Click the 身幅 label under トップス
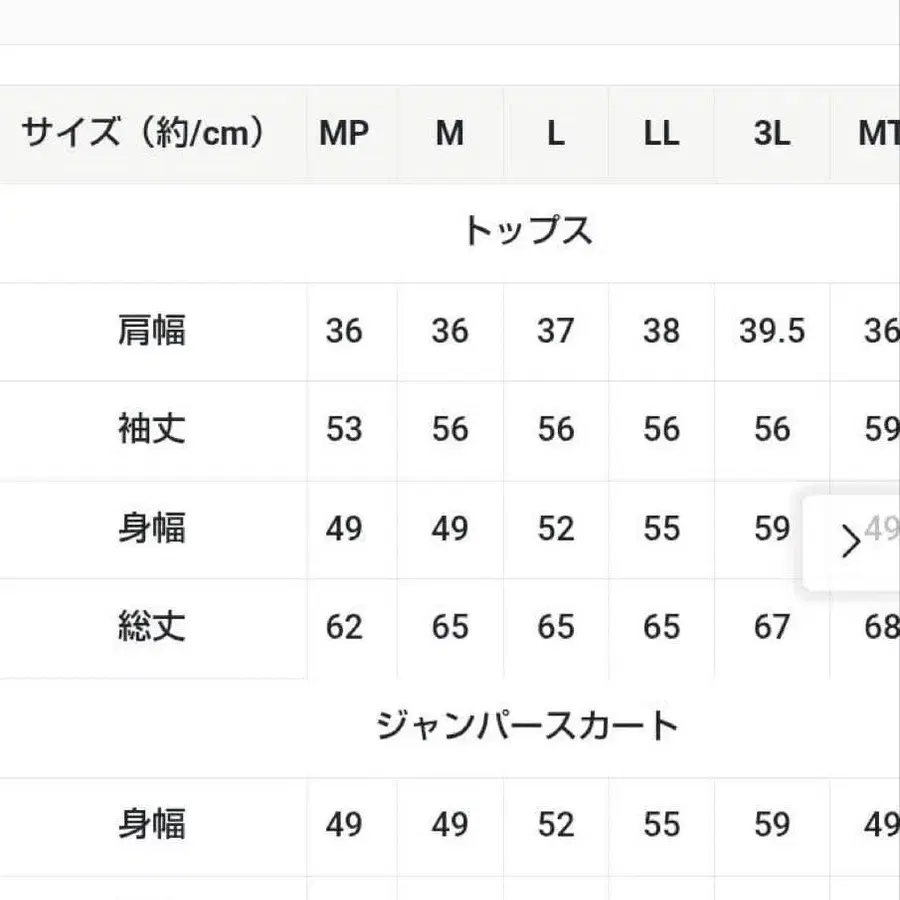Screen dimensions: 900x900 [152, 529]
